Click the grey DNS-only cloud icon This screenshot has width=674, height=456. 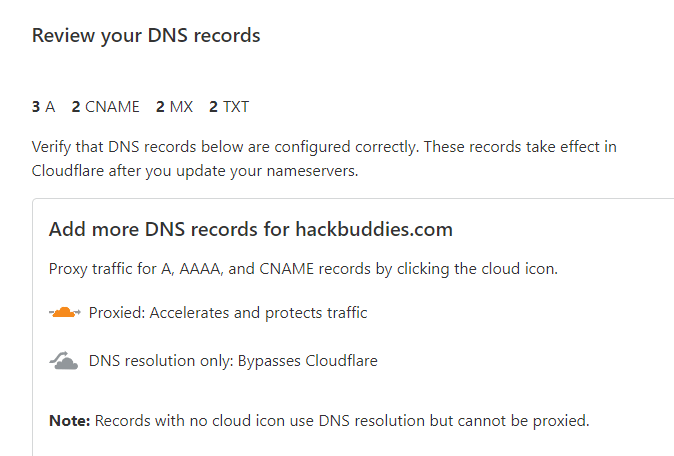point(64,361)
